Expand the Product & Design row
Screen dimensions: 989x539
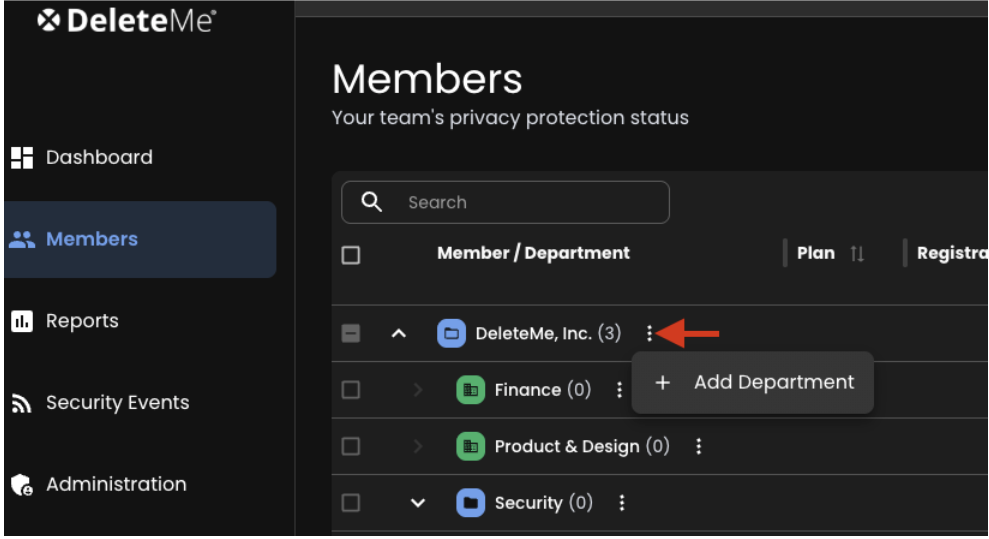(x=418, y=446)
